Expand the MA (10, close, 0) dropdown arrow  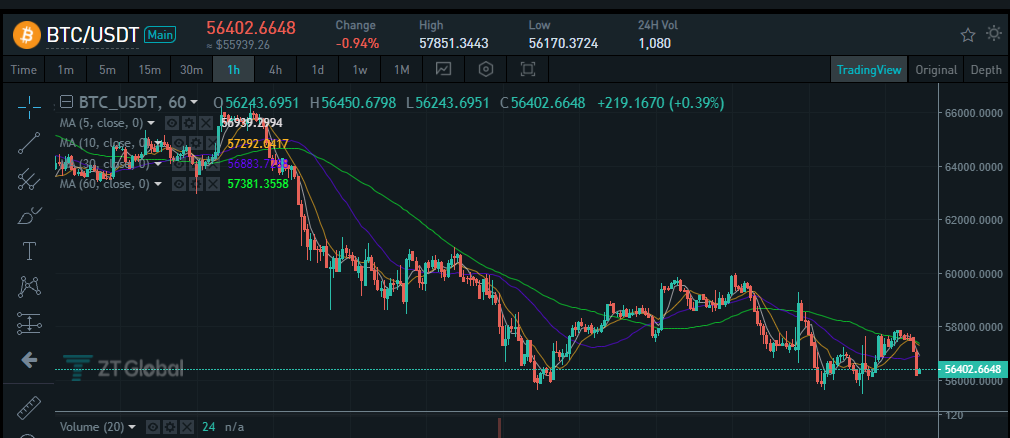pyautogui.click(x=157, y=143)
